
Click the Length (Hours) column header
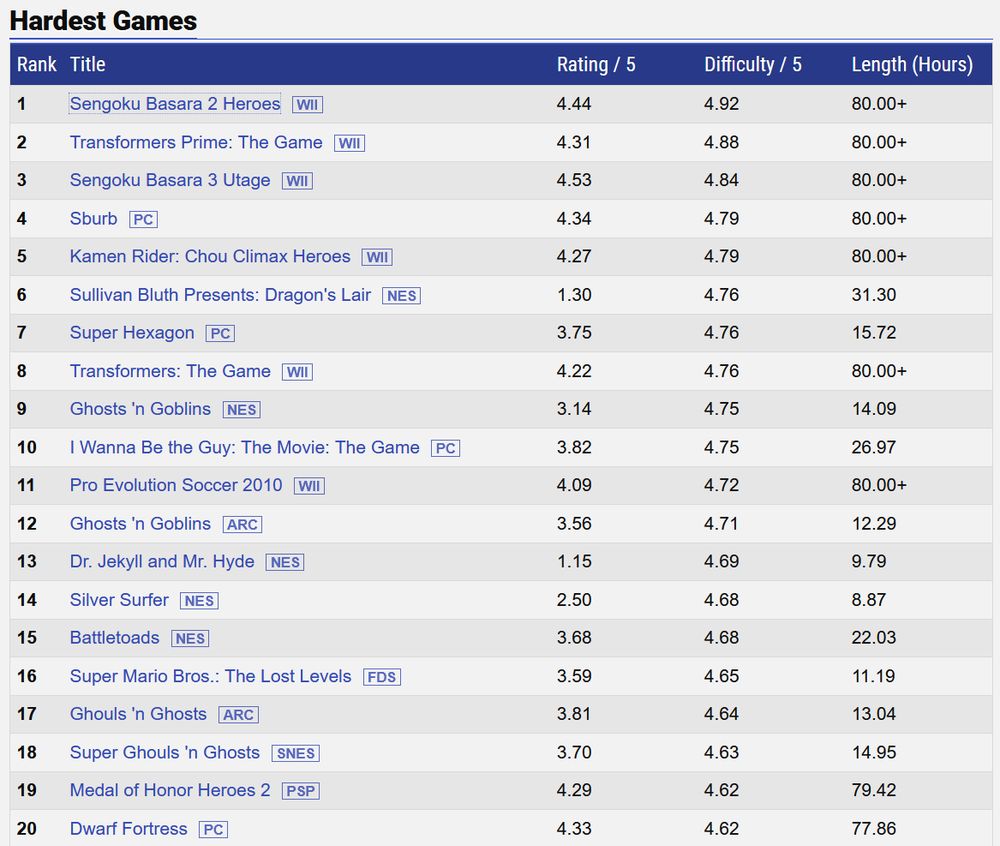pos(912,64)
